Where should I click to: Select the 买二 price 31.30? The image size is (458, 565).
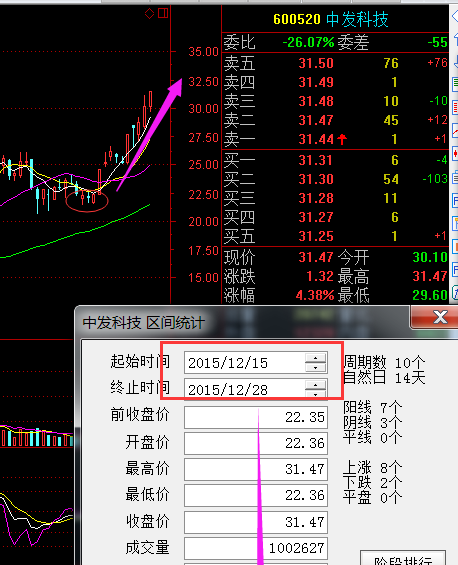point(315,179)
